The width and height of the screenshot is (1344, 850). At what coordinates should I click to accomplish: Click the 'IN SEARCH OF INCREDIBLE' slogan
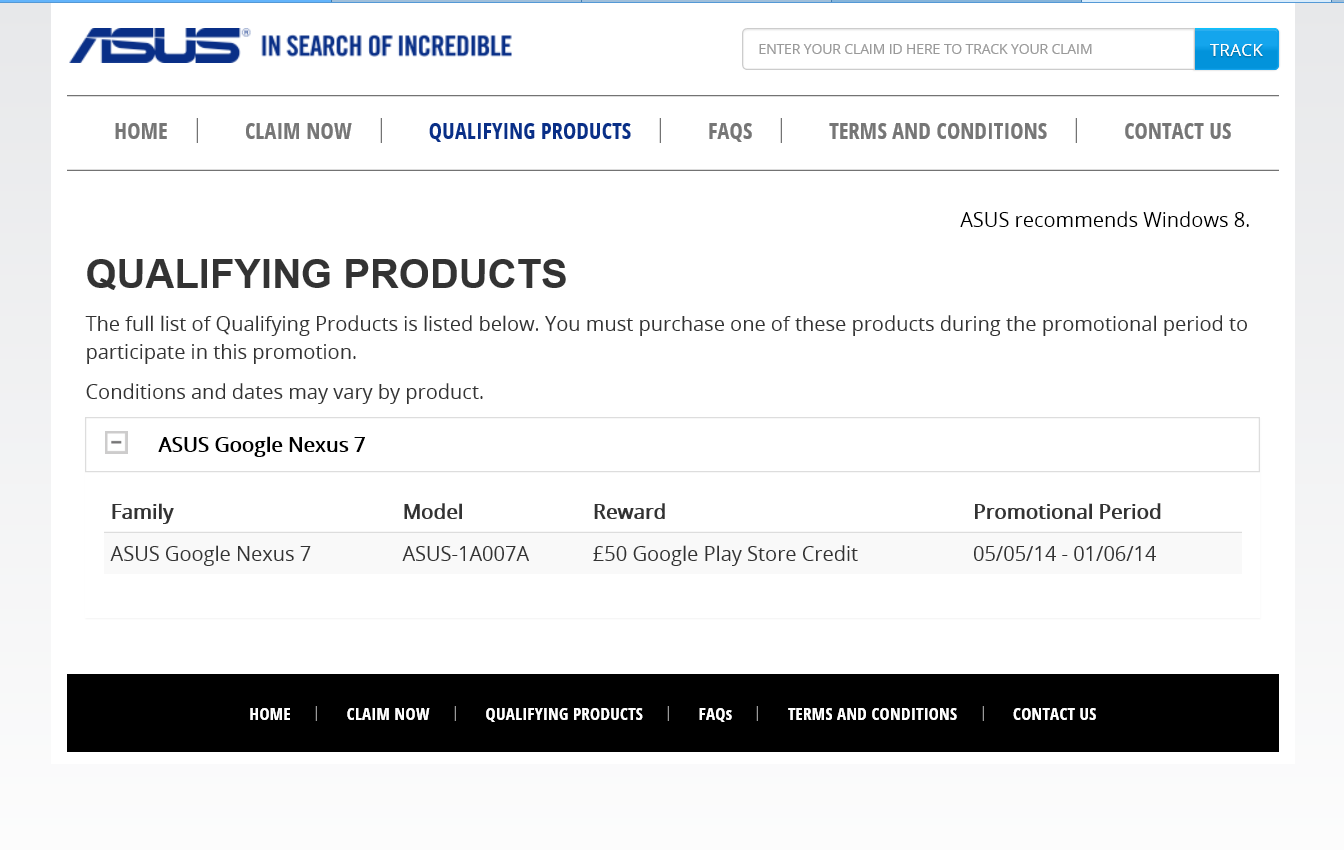386,46
